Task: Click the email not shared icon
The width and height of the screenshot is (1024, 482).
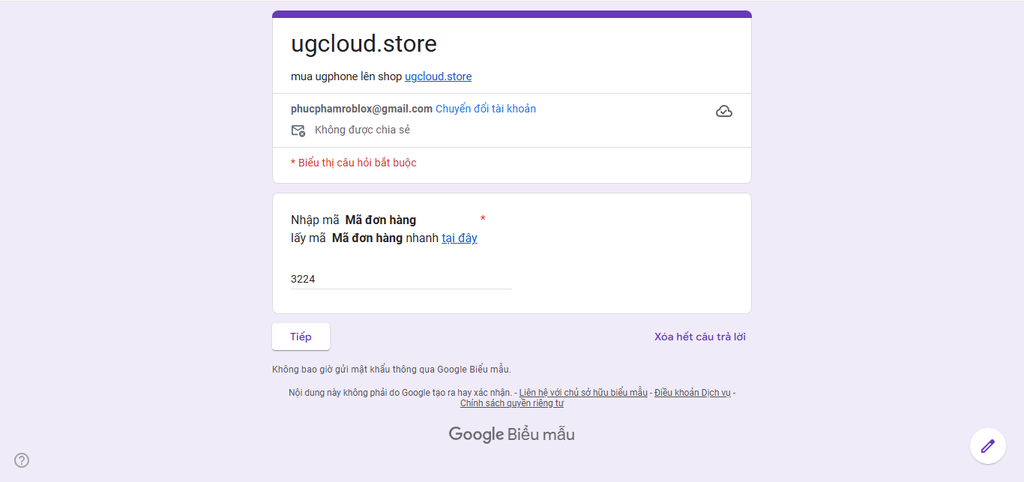Action: tap(298, 130)
